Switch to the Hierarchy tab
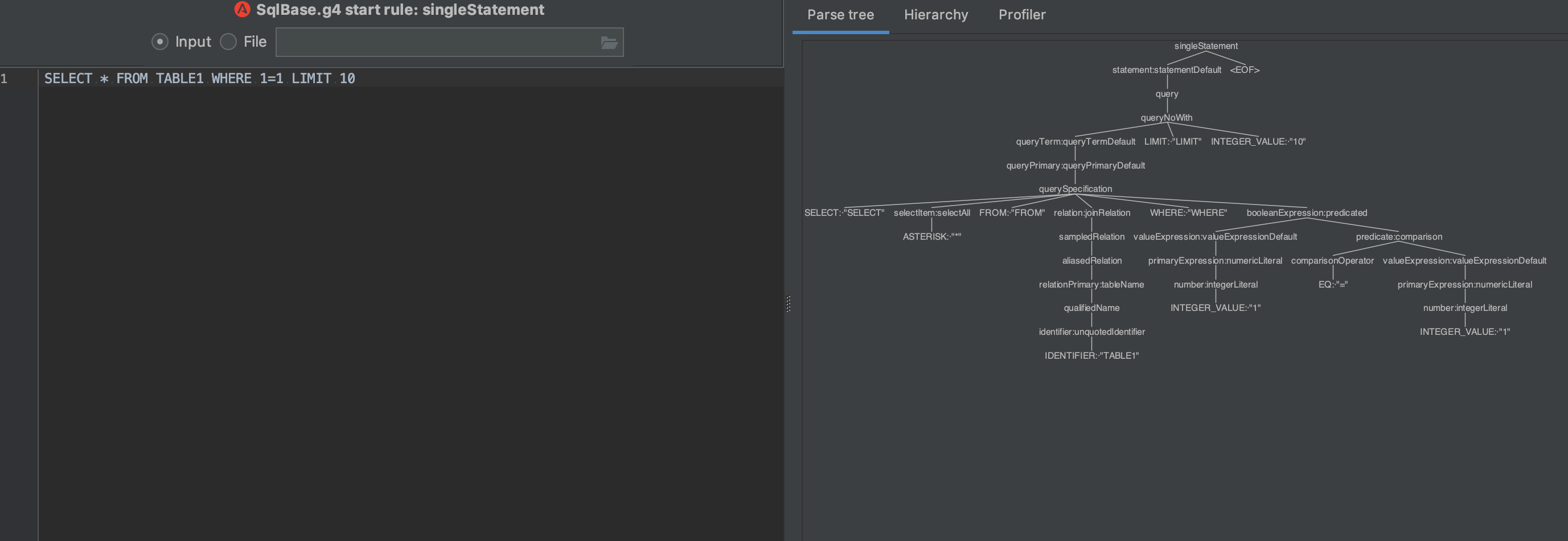Screen dimensions: 1568x541 point(935,15)
